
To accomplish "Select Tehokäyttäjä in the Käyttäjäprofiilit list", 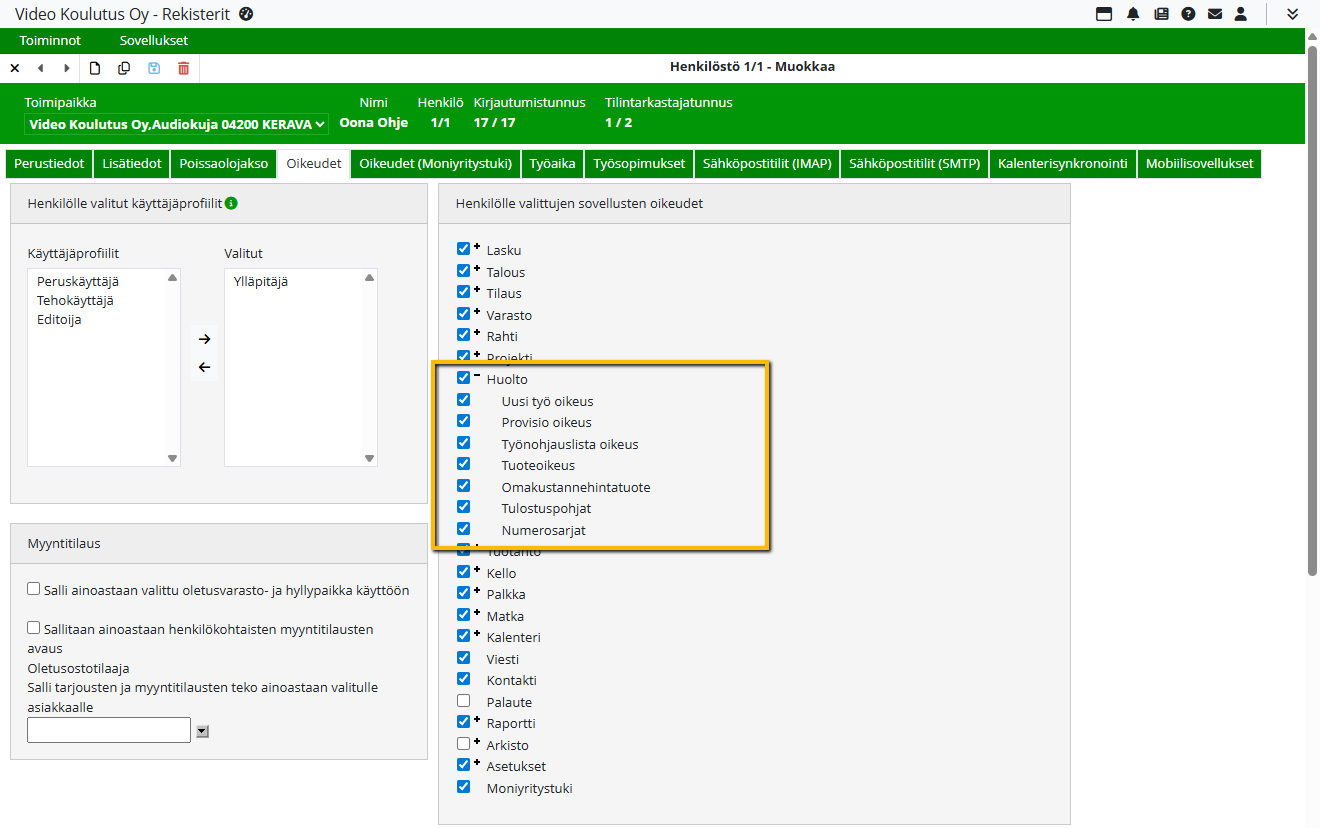I will [x=75, y=300].
